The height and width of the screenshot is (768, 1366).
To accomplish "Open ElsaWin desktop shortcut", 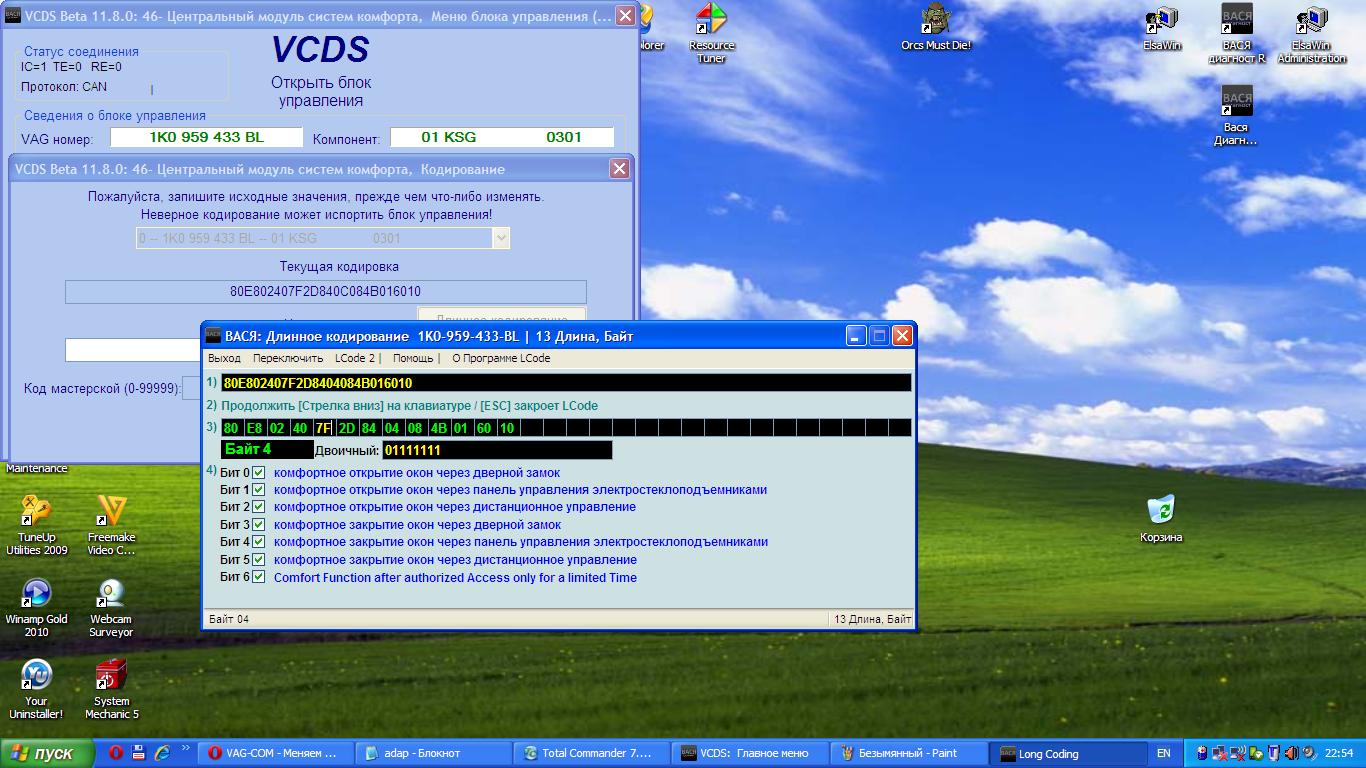I will [1162, 28].
